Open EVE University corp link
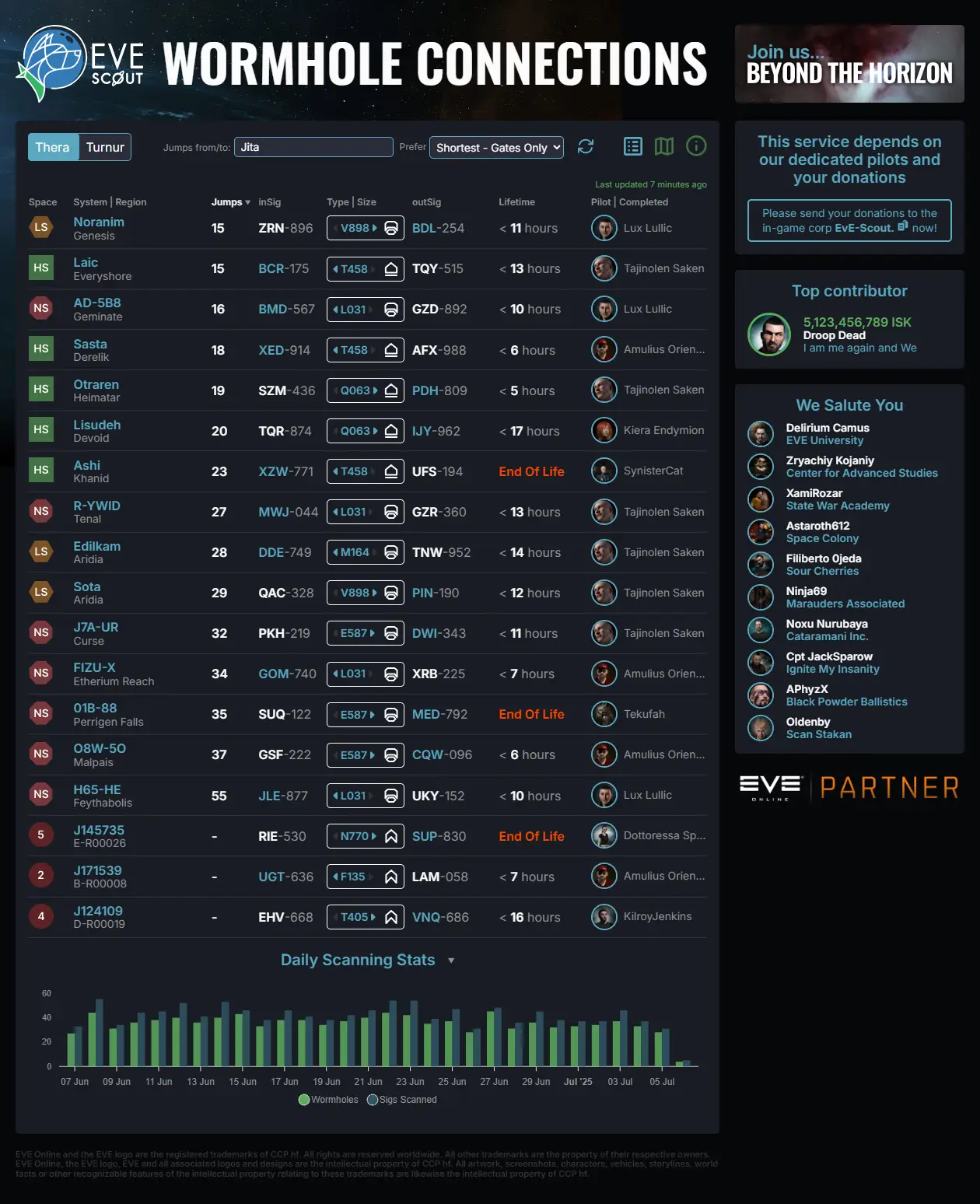 point(824,440)
